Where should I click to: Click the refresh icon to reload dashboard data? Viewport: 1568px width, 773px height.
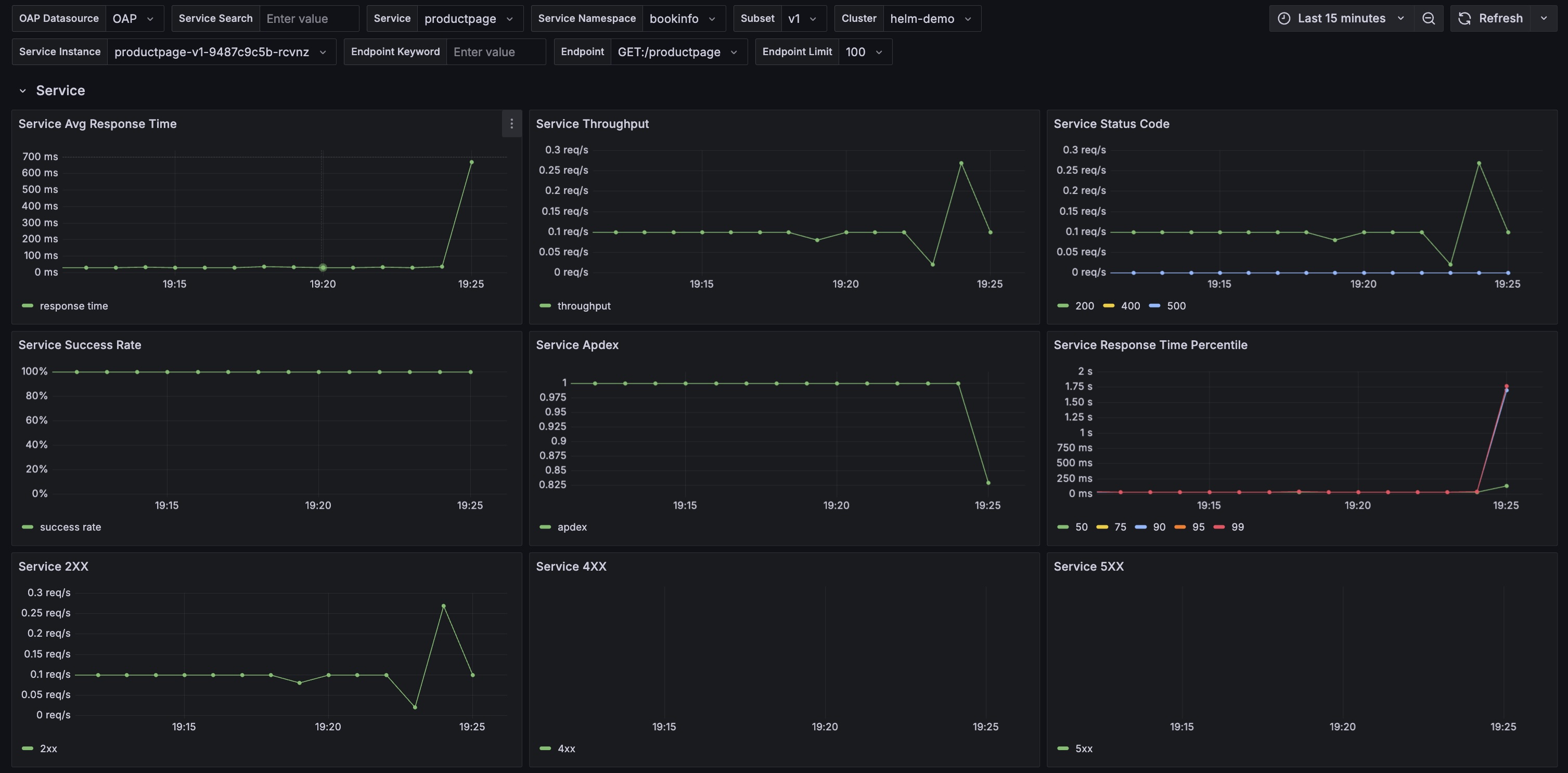pos(1464,18)
